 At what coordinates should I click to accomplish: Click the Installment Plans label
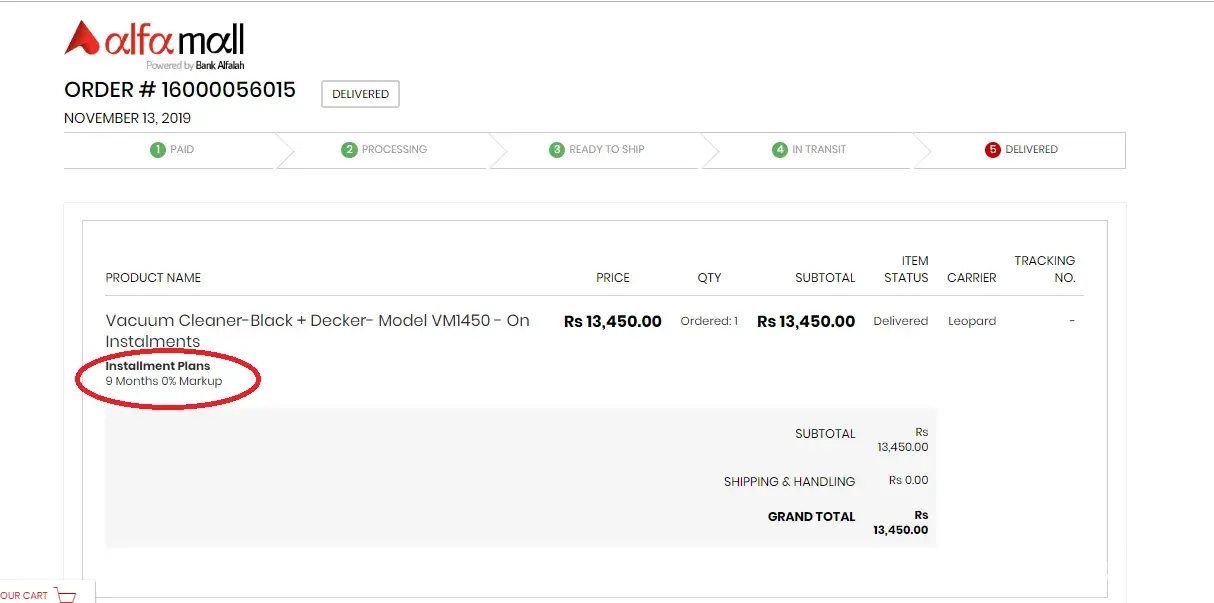coord(158,366)
